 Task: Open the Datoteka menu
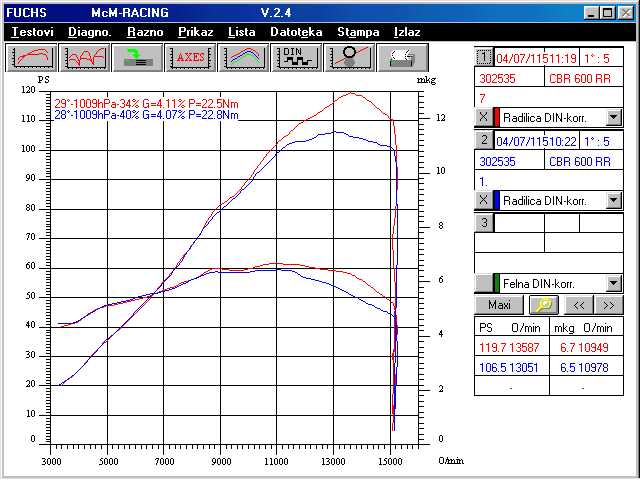(296, 32)
